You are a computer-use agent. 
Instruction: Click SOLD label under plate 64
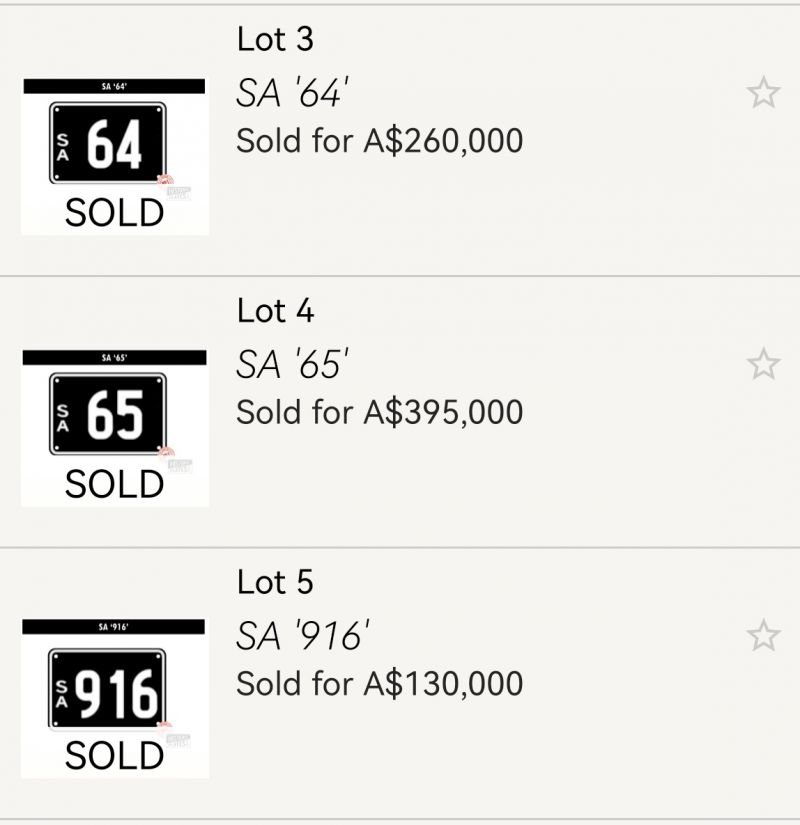114,213
